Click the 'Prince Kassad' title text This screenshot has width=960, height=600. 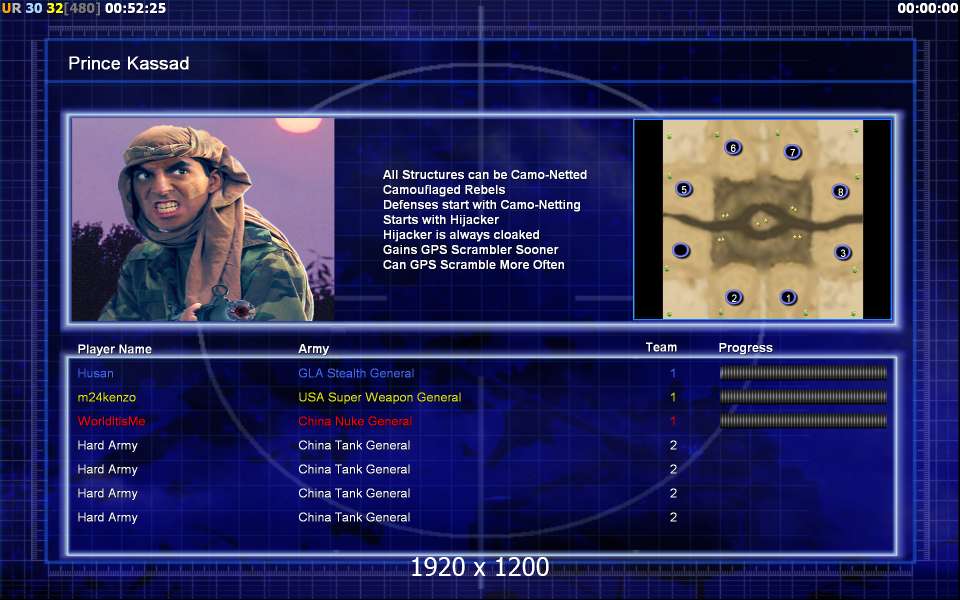(129, 63)
